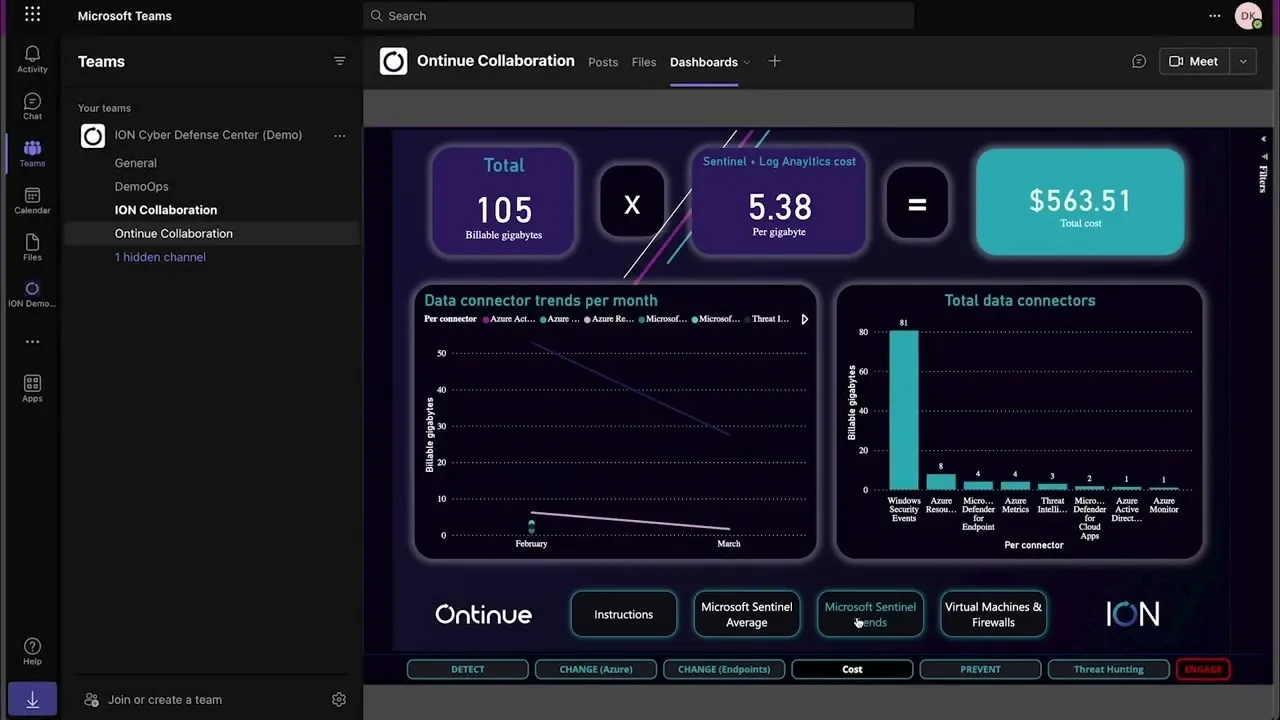
Task: Open manage teams settings gear
Action: point(339,700)
